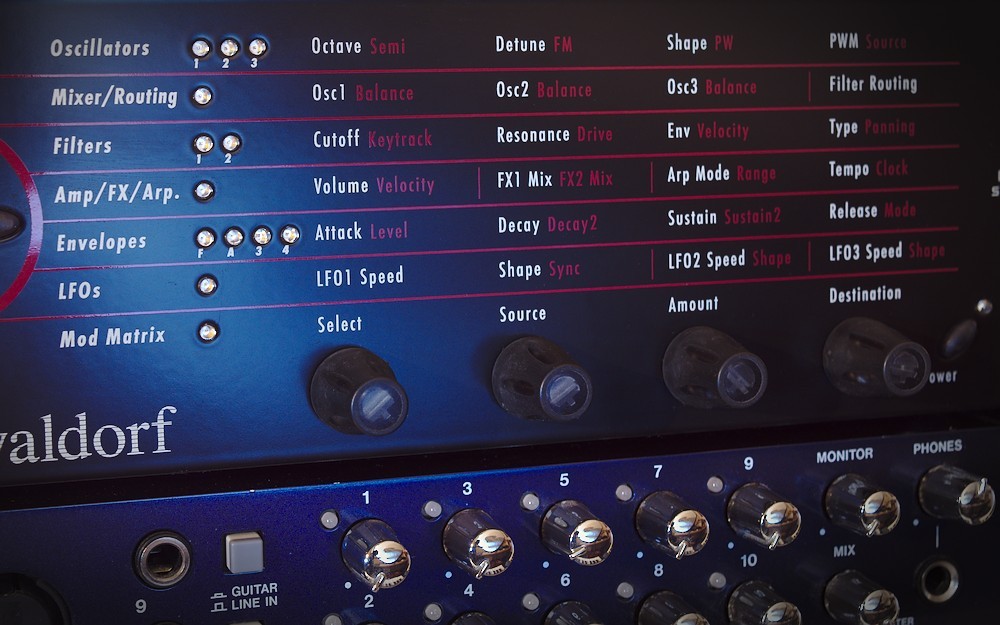Click the Envelopes row label
This screenshot has height=625, width=1000.
[x=101, y=242]
